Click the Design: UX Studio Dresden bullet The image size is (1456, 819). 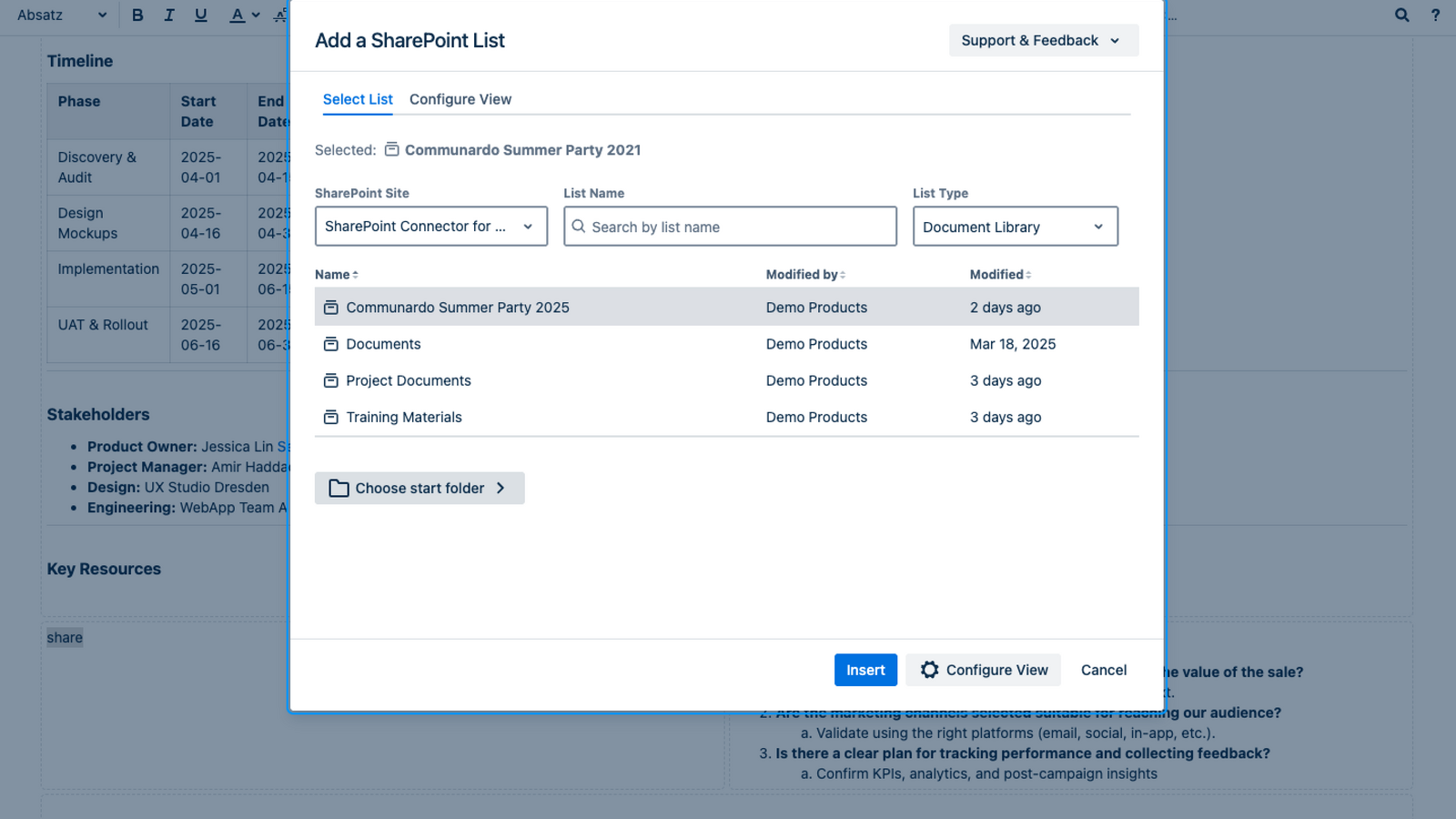coord(178,487)
